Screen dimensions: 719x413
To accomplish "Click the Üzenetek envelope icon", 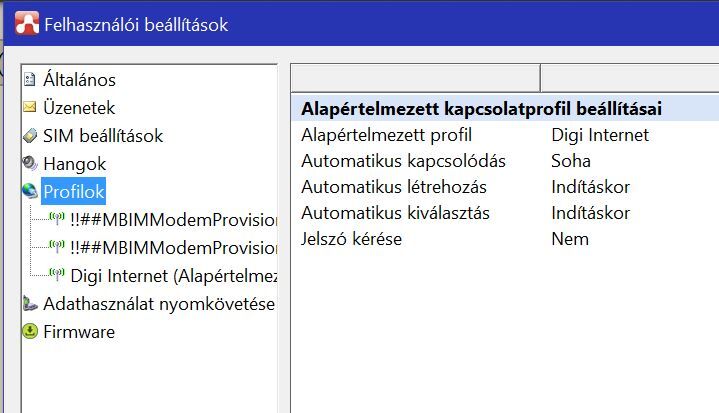I will click(29, 108).
